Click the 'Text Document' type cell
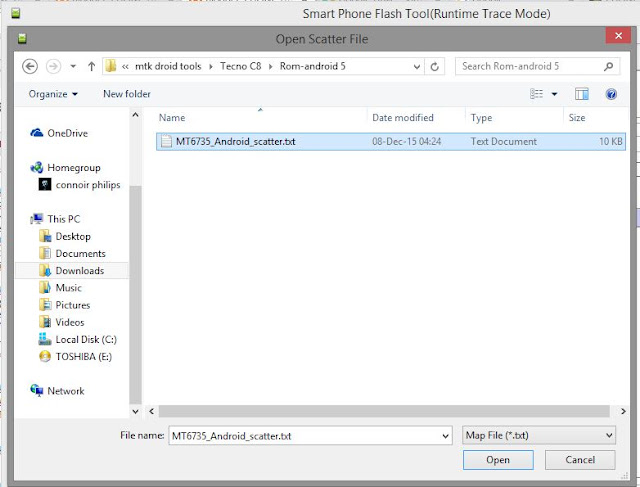 504,142
